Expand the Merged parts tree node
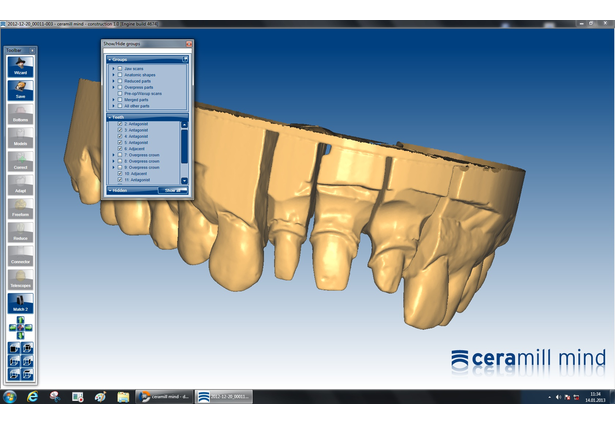This screenshot has width=615, height=424. 113,100
